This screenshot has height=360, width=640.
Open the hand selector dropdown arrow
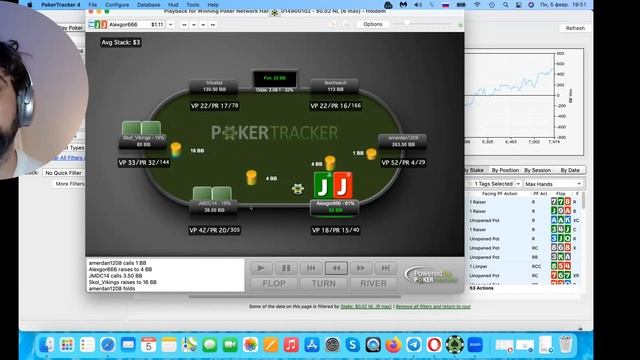pos(171,24)
